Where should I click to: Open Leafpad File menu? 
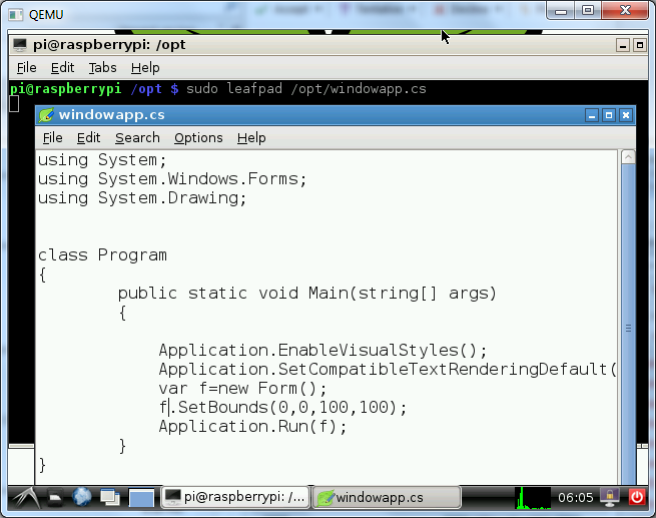pyautogui.click(x=53, y=138)
